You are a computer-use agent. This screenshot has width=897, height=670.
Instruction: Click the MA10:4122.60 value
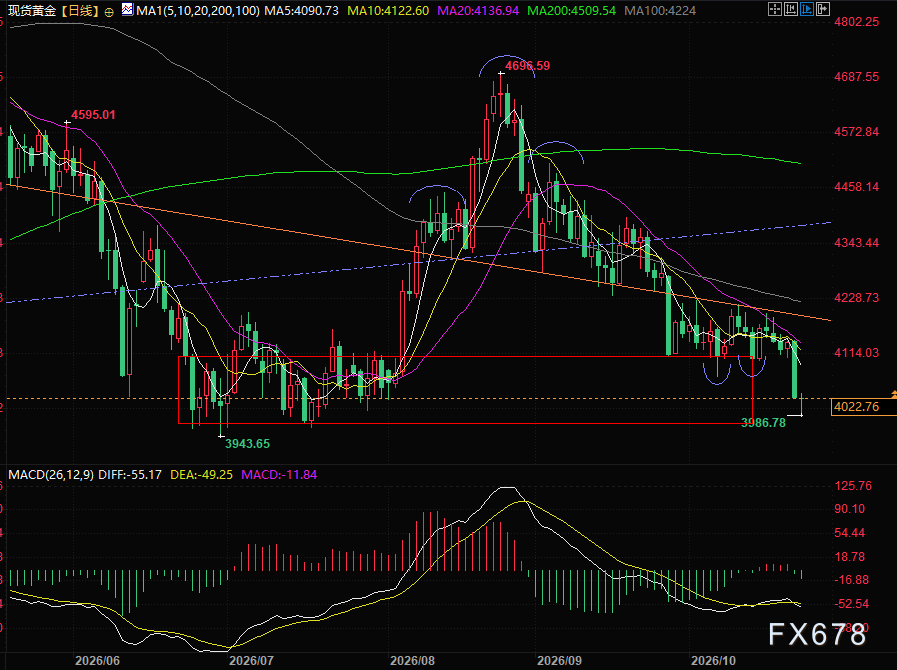tap(388, 11)
